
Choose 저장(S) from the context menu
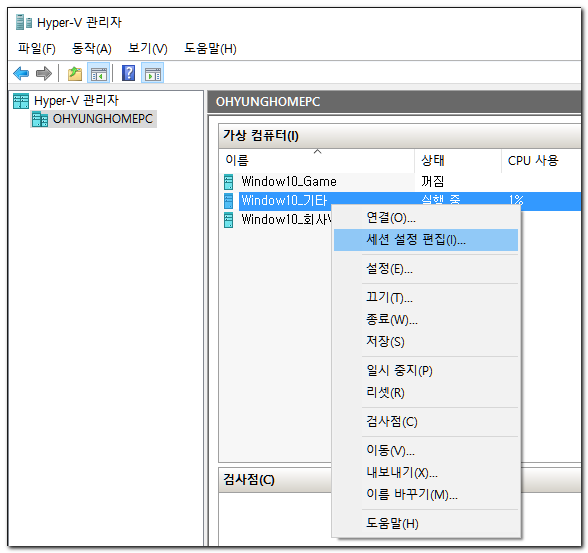coord(426,341)
